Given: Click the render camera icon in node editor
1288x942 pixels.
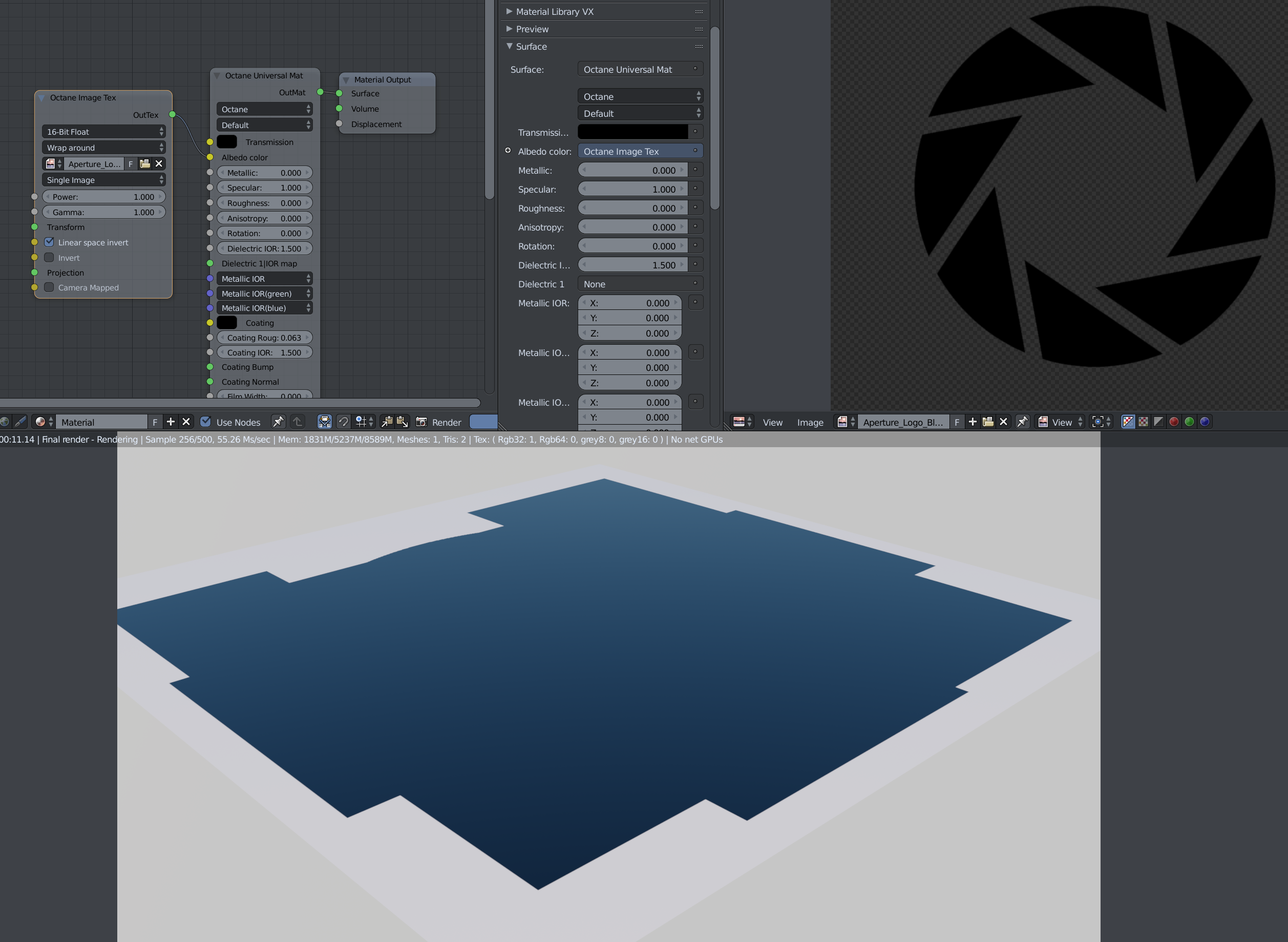Looking at the screenshot, I should point(421,422).
